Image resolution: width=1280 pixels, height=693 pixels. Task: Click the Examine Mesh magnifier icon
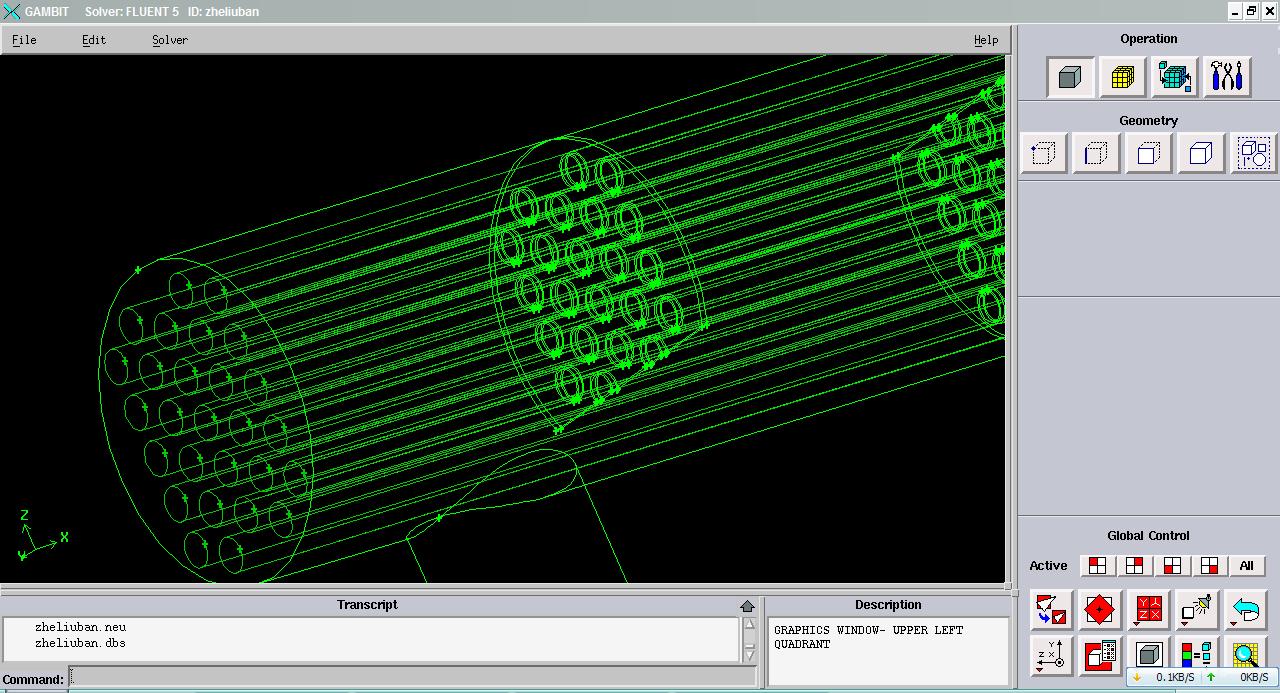point(1246,656)
